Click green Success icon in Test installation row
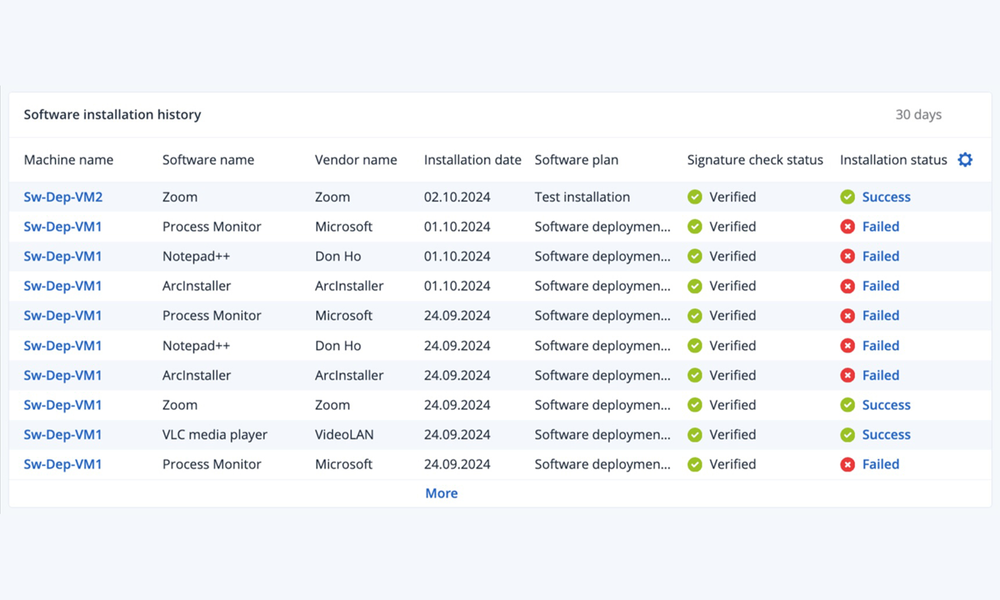 click(x=848, y=197)
